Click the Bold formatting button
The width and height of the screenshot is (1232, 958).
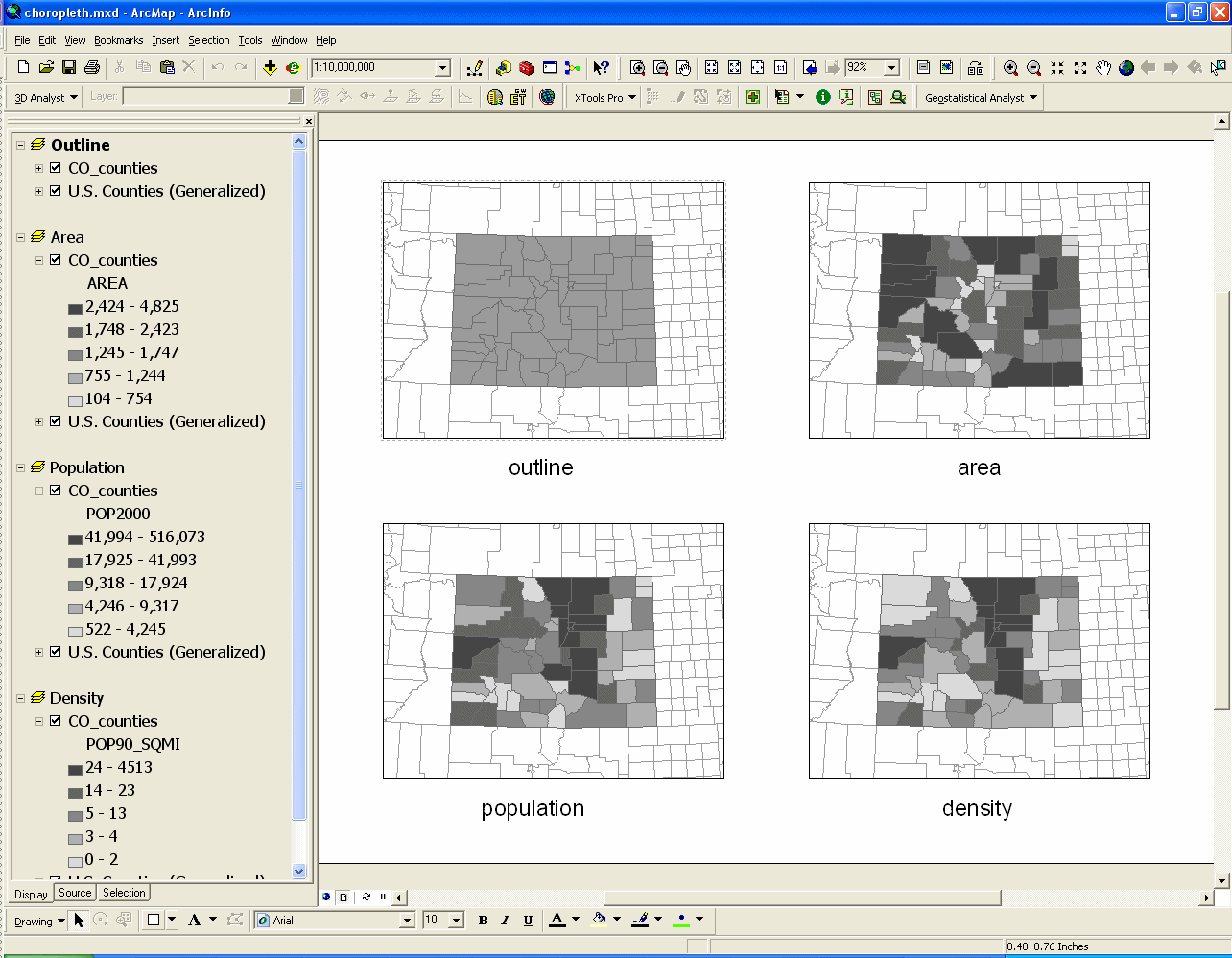pyautogui.click(x=483, y=921)
